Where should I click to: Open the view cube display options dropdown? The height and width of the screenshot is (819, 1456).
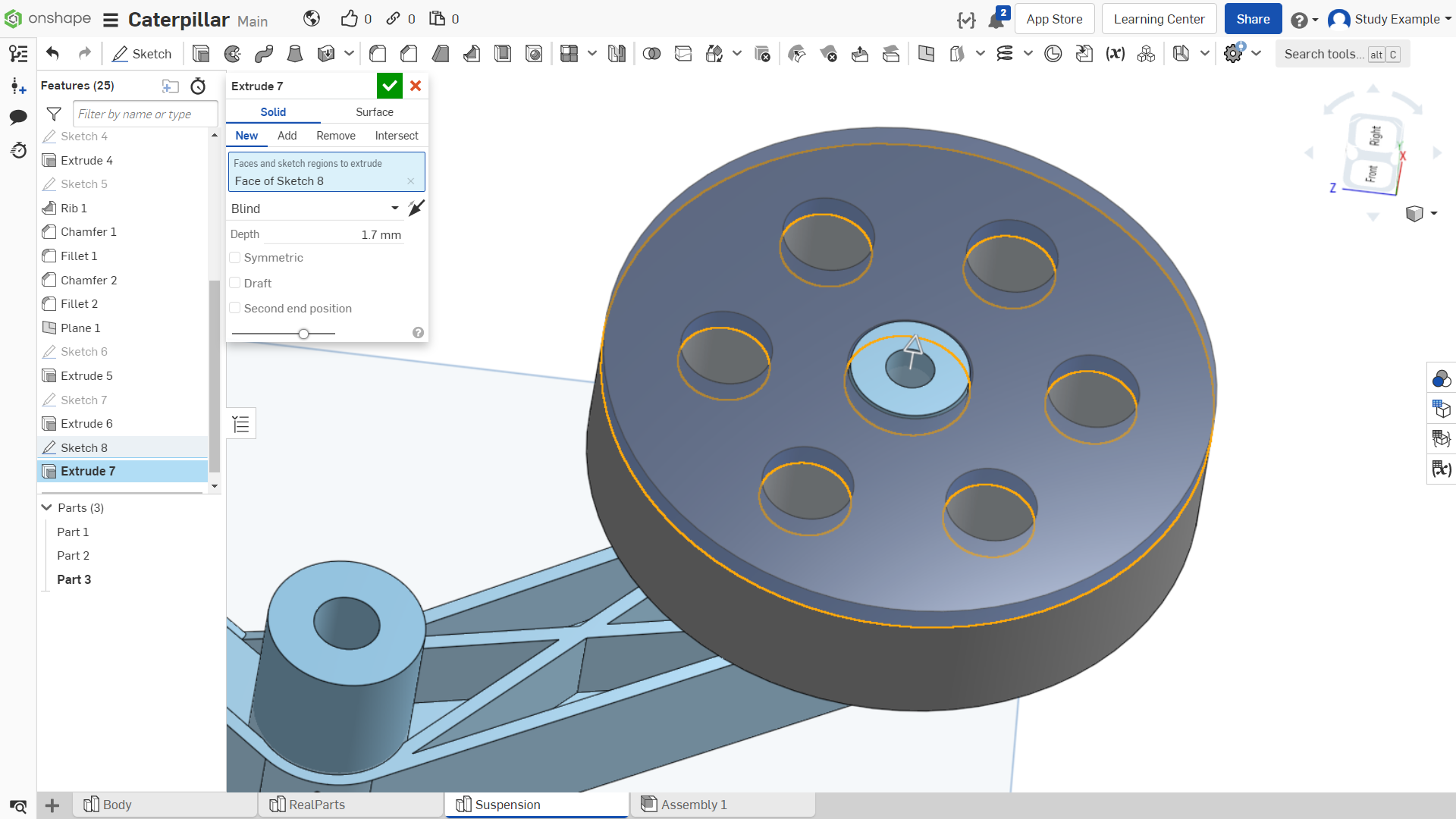point(1434,213)
